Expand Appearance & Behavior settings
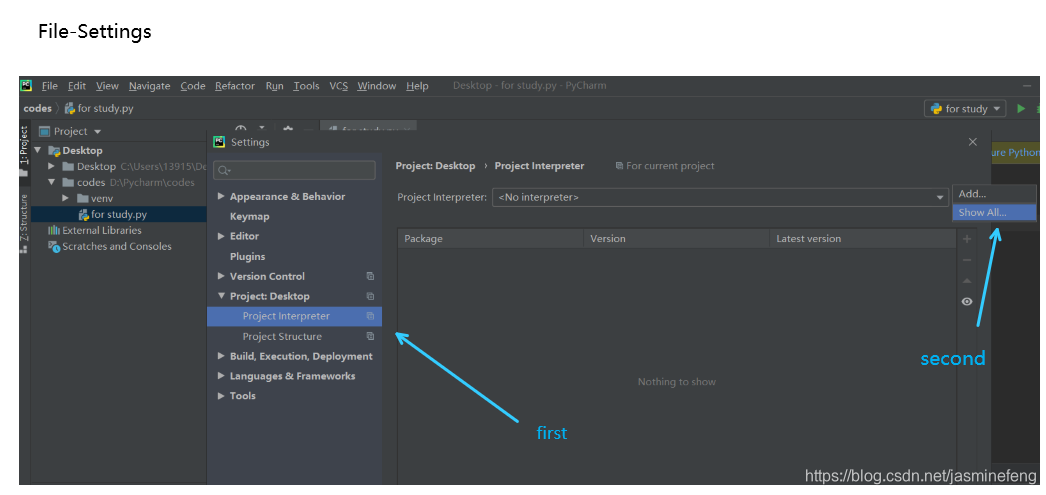The image size is (1046, 495). [221, 196]
